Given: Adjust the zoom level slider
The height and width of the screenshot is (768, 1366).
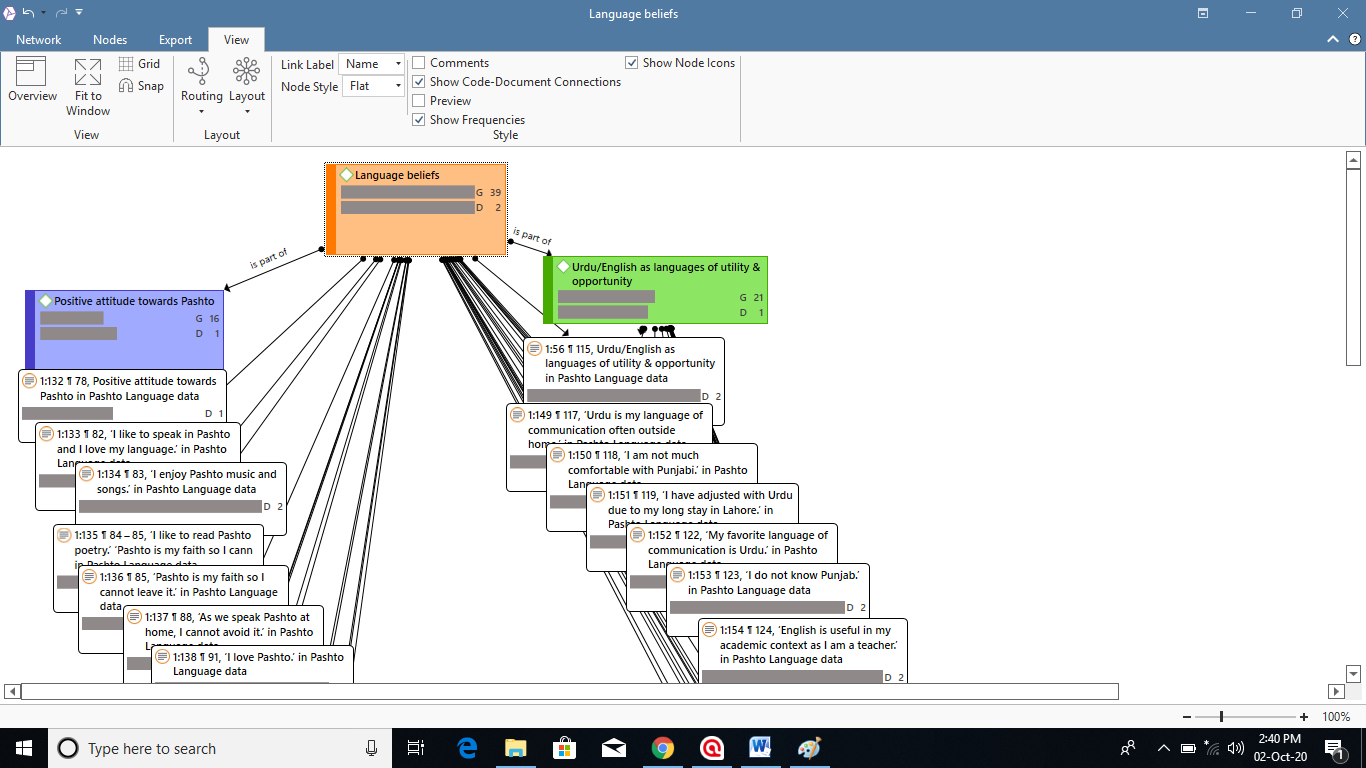Looking at the screenshot, I should pyautogui.click(x=1221, y=717).
